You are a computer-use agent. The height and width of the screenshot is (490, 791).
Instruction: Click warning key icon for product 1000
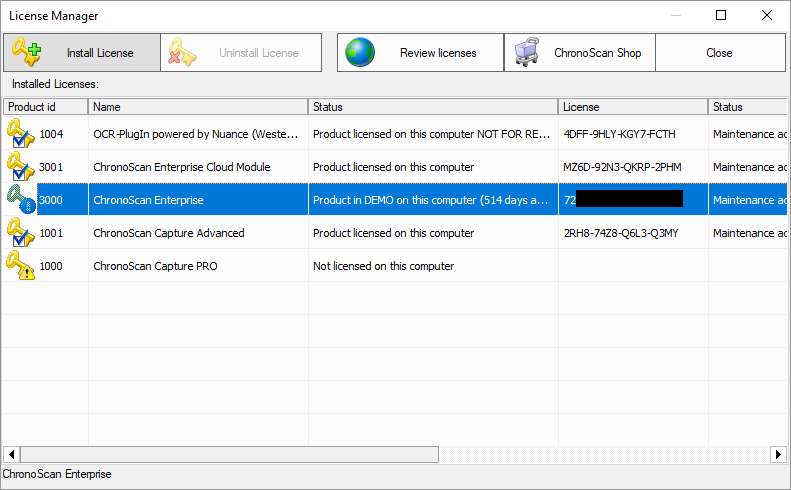(21, 265)
